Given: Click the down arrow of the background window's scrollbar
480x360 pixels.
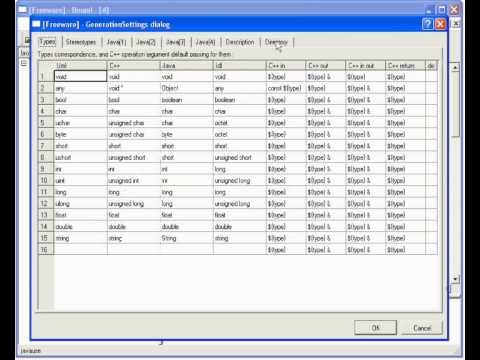Looking at the screenshot, I should tap(455, 279).
